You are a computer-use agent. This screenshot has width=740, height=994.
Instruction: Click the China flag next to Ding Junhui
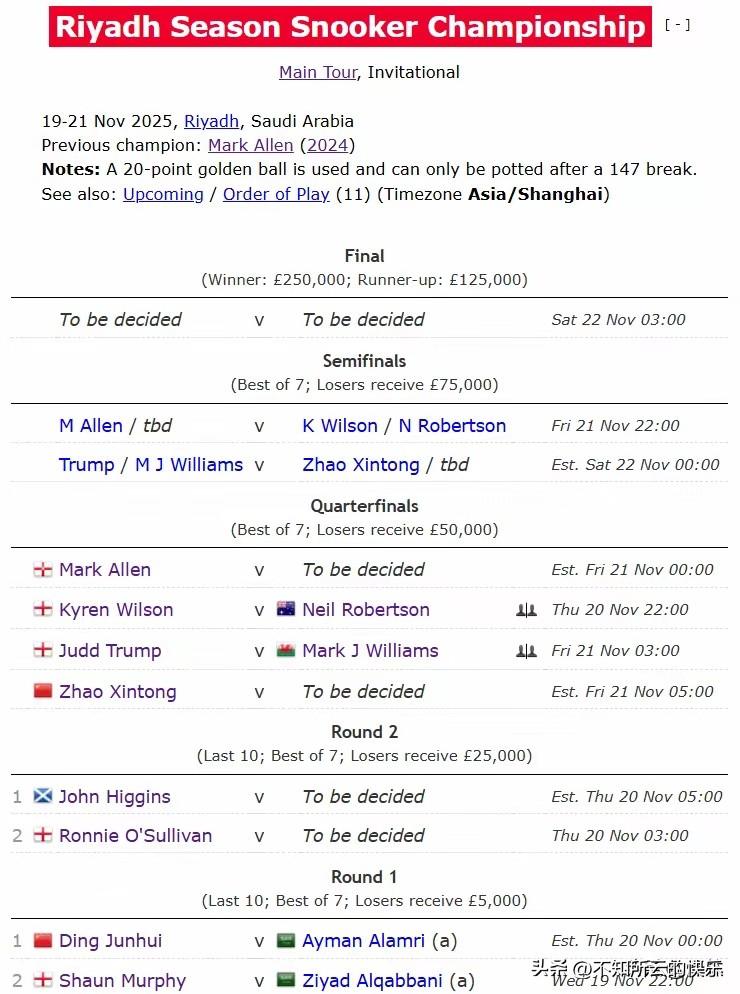pyautogui.click(x=42, y=940)
